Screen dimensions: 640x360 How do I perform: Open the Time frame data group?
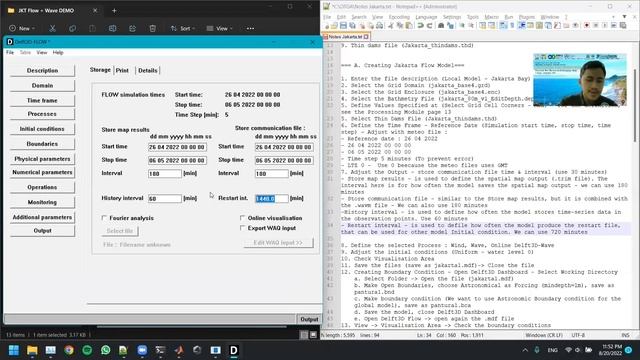point(42,100)
